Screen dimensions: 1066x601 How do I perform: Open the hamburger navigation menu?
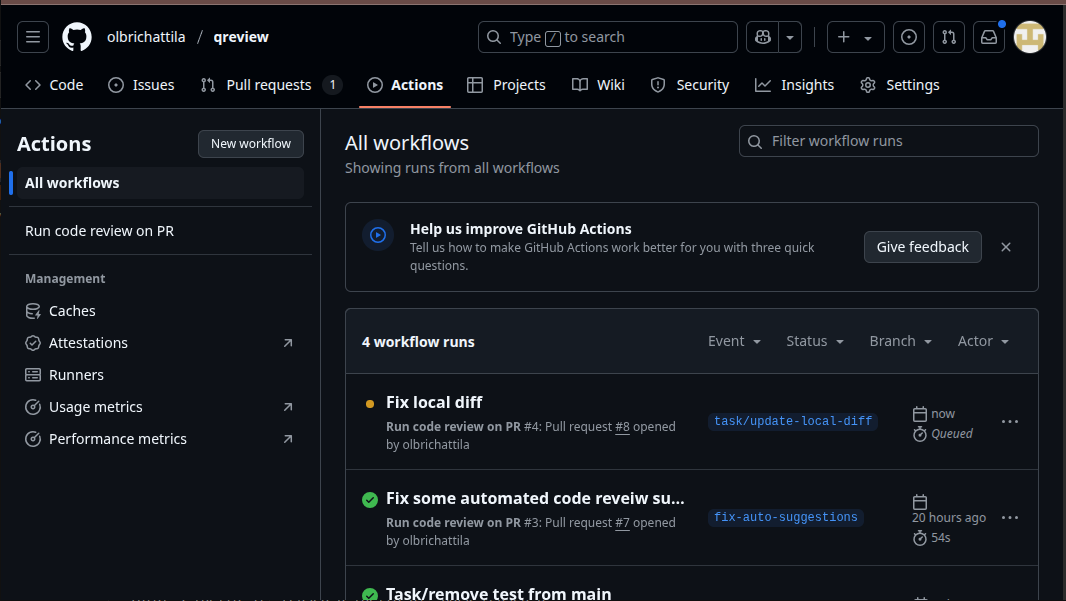(33, 37)
